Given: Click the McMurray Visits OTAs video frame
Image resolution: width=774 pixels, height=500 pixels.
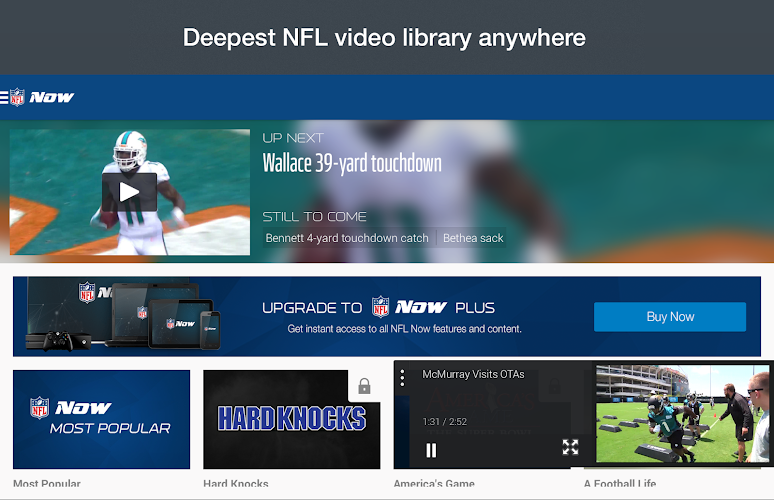Looking at the screenshot, I should point(682,414).
